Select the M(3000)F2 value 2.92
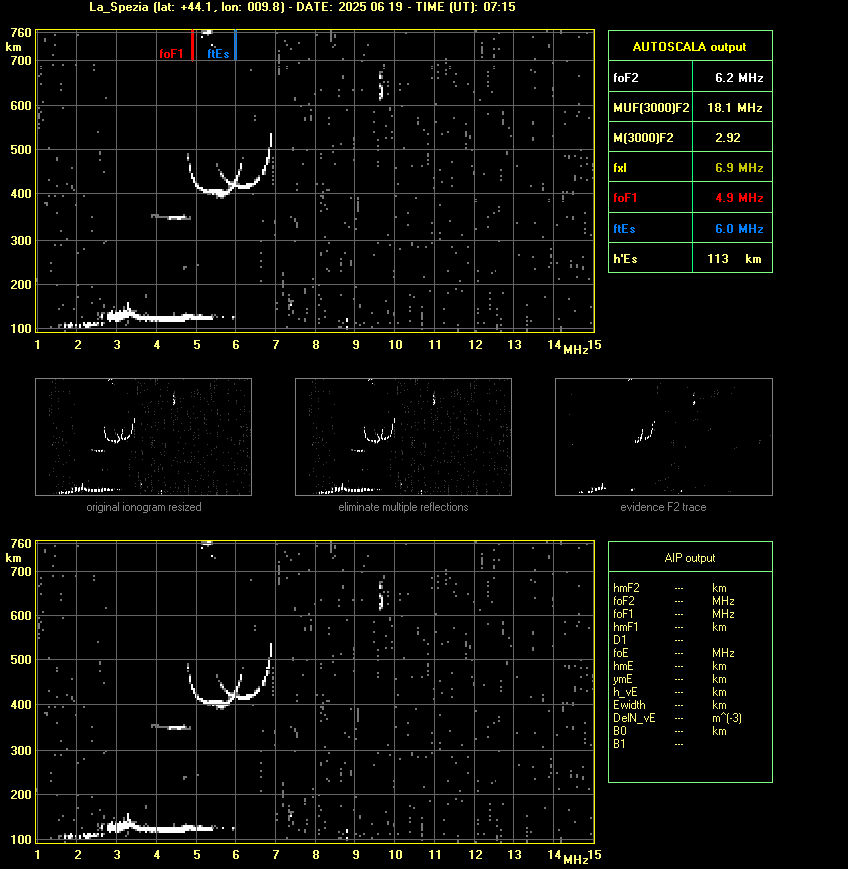This screenshot has width=848, height=869. (x=728, y=137)
